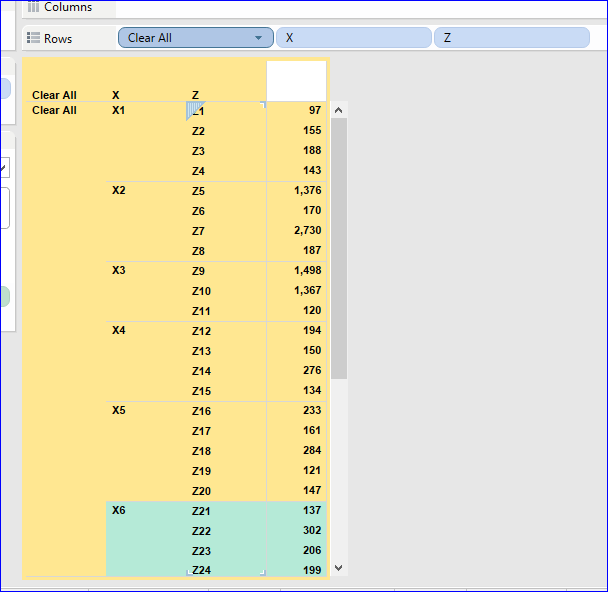
Task: Select the value 2,730 cell
Action: [x=308, y=230]
